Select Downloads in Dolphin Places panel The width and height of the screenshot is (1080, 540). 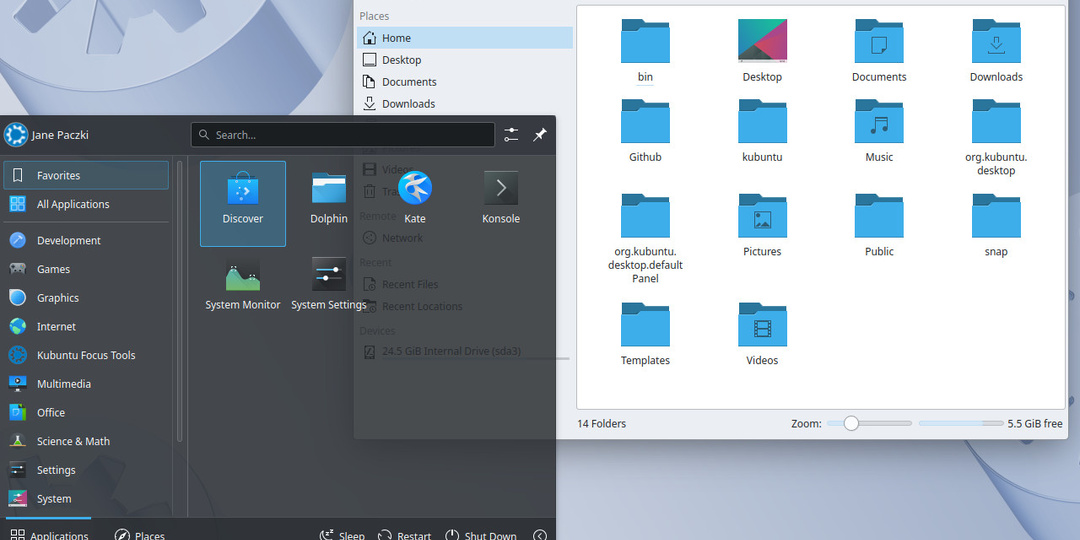(x=465, y=104)
